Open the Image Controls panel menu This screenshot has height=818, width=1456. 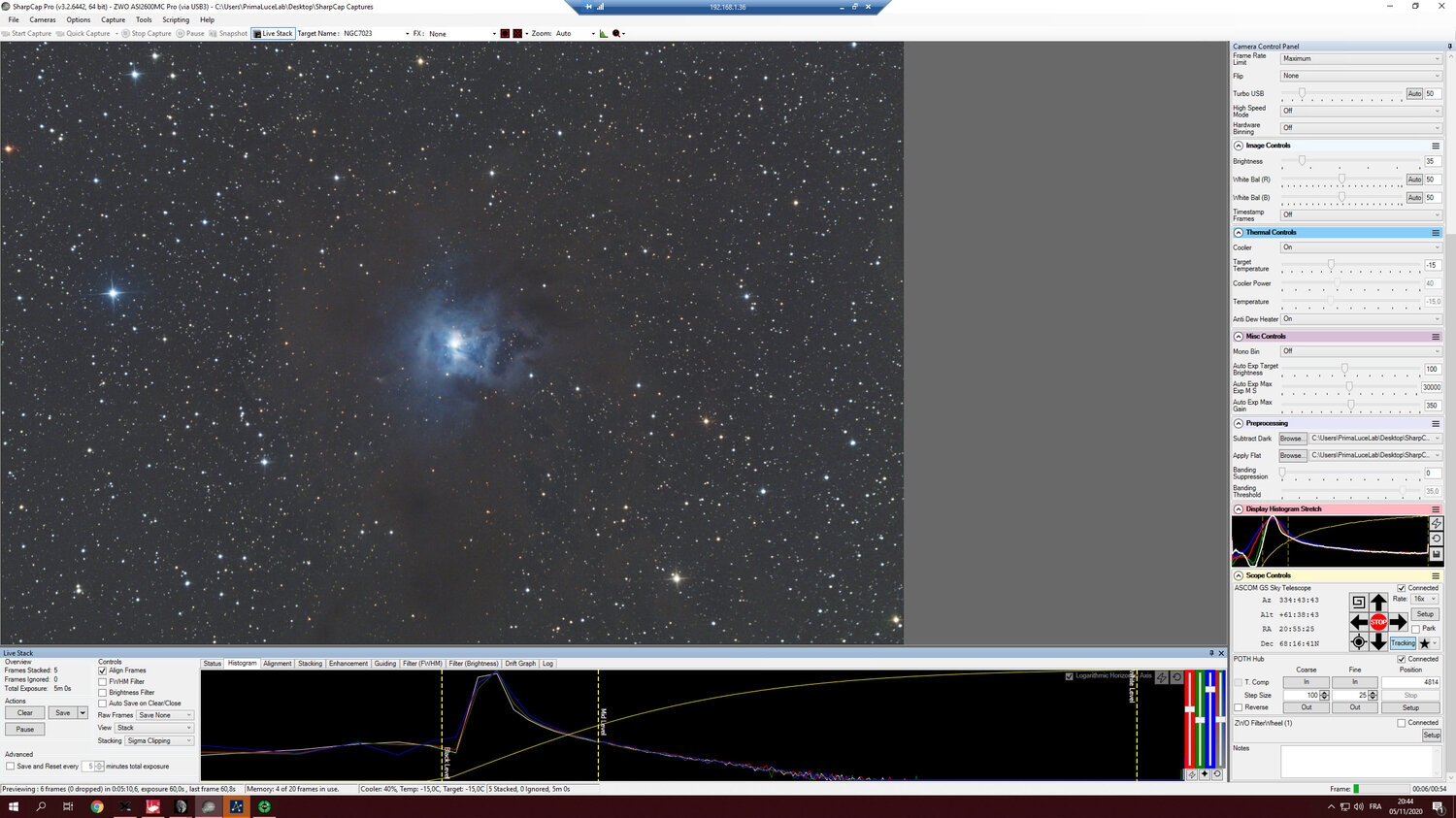[x=1436, y=146]
